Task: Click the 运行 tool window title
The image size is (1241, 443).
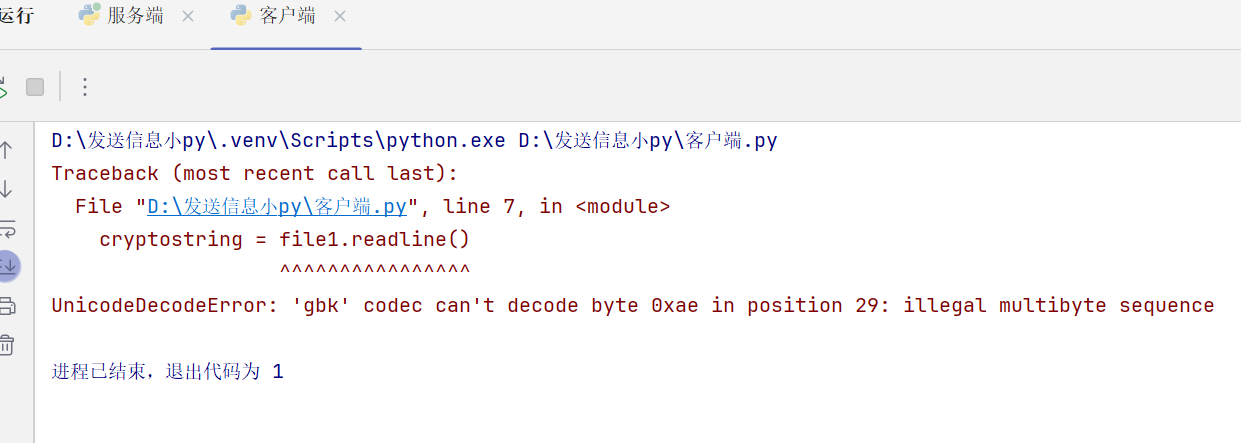Action: coord(16,16)
